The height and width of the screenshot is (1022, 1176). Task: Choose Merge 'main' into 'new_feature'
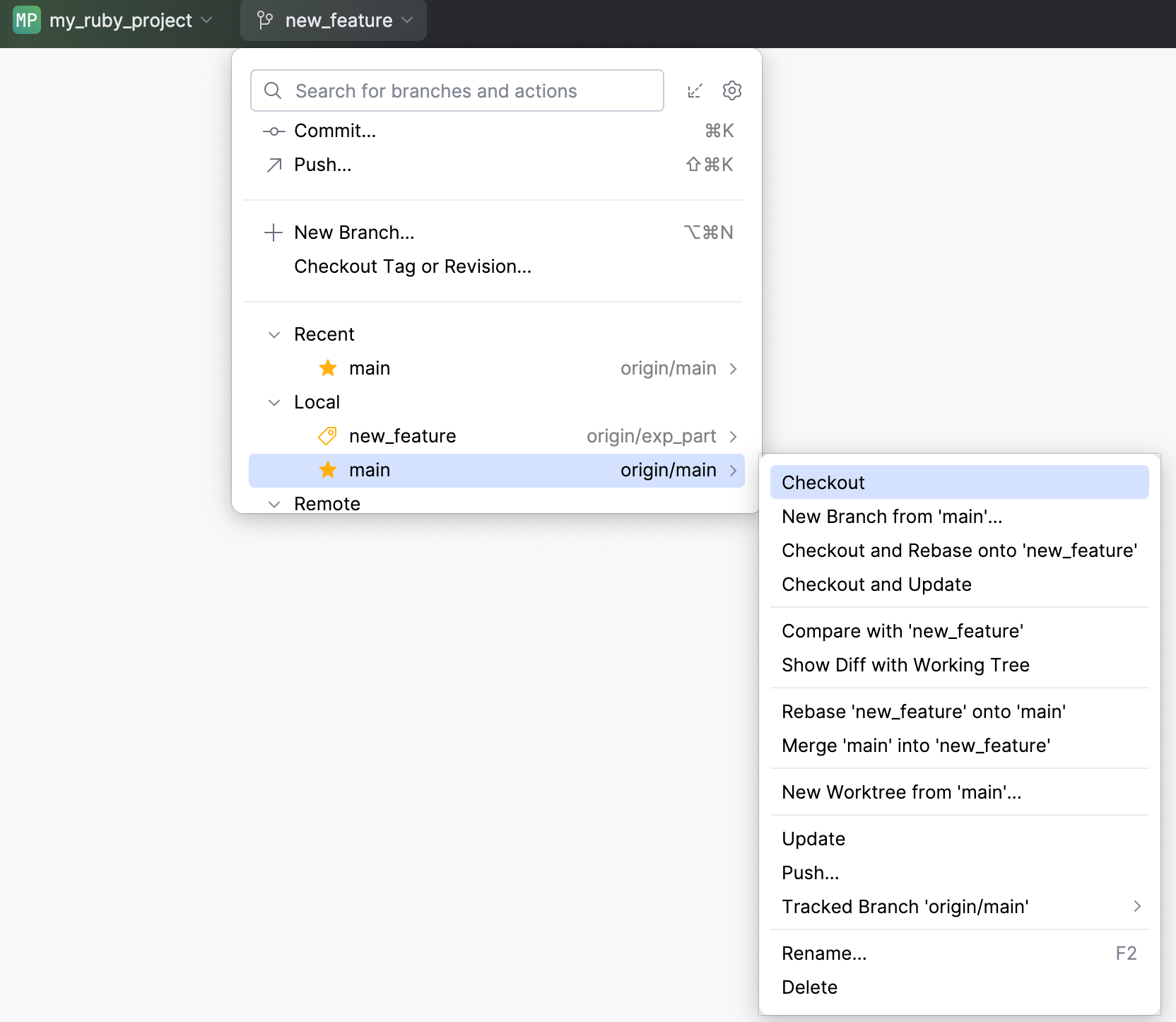[x=916, y=745]
